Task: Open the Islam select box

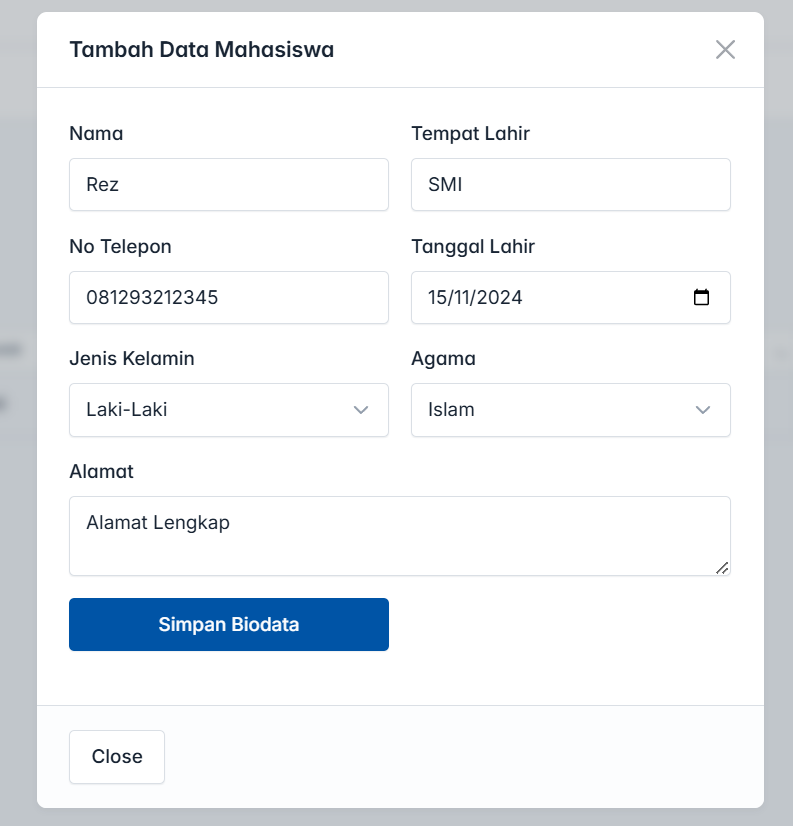Action: (x=571, y=410)
